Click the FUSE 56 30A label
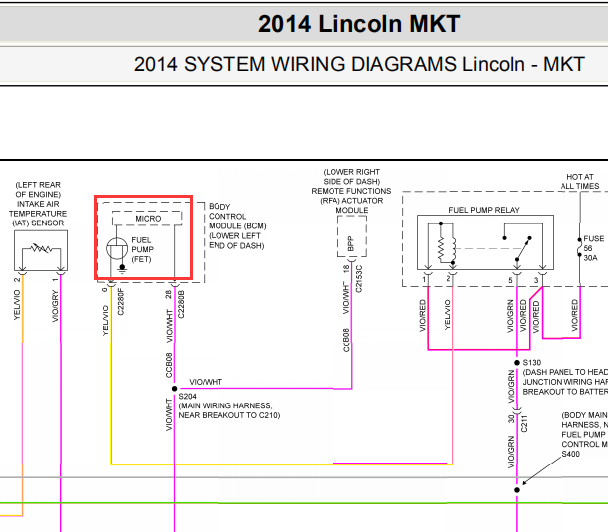 click(593, 248)
